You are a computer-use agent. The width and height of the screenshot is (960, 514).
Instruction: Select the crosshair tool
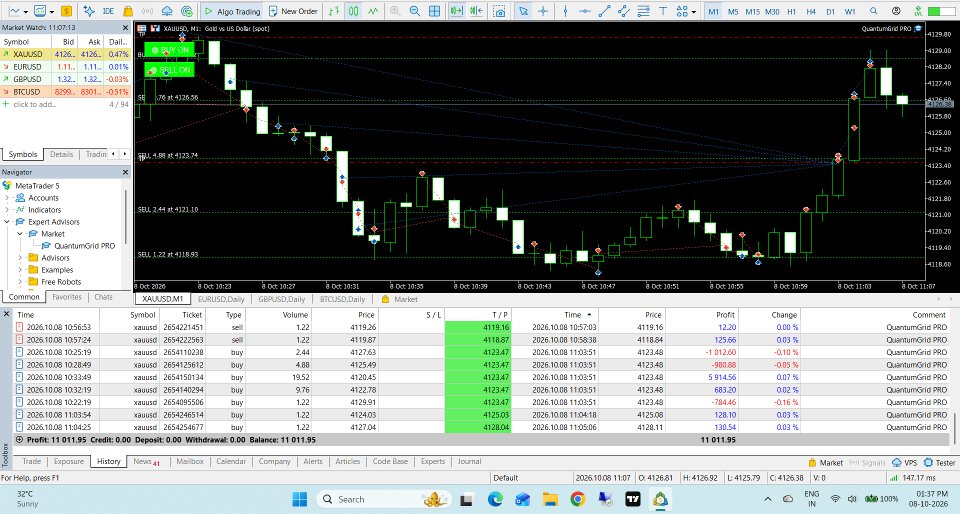coord(542,11)
